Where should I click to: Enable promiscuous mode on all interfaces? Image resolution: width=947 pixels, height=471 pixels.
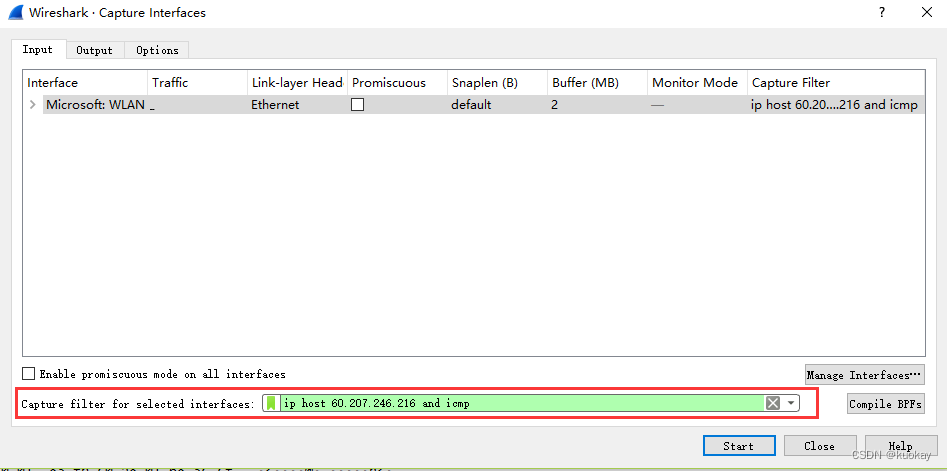[28, 374]
